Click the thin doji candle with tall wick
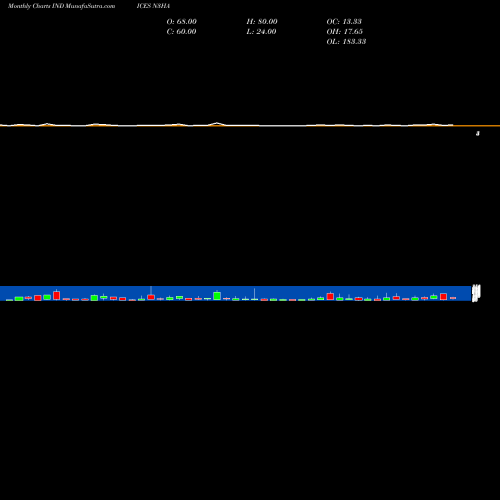 [255, 294]
